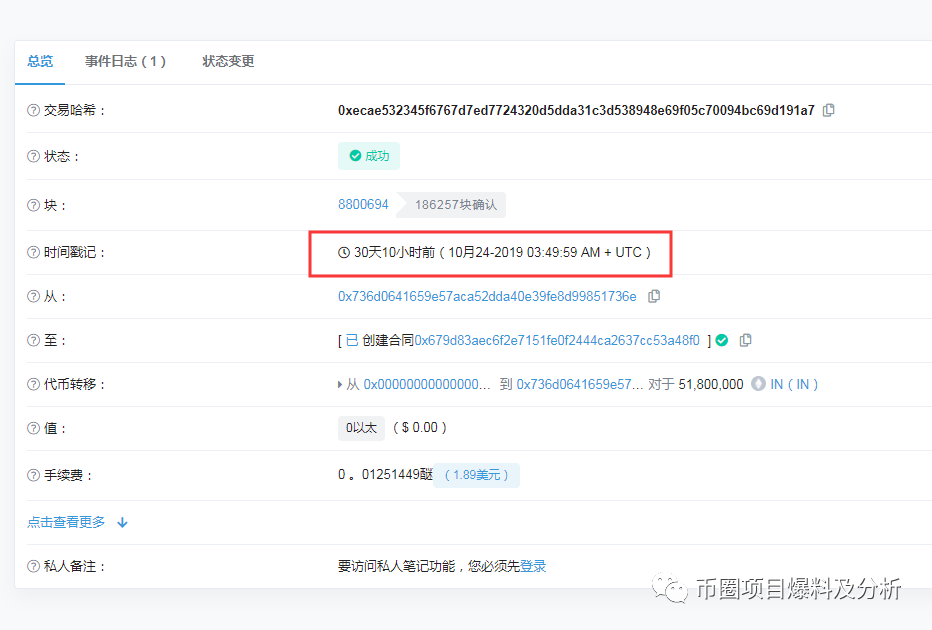Click help icon beside 状态
Image resolution: width=932 pixels, height=630 pixels.
pos(33,156)
